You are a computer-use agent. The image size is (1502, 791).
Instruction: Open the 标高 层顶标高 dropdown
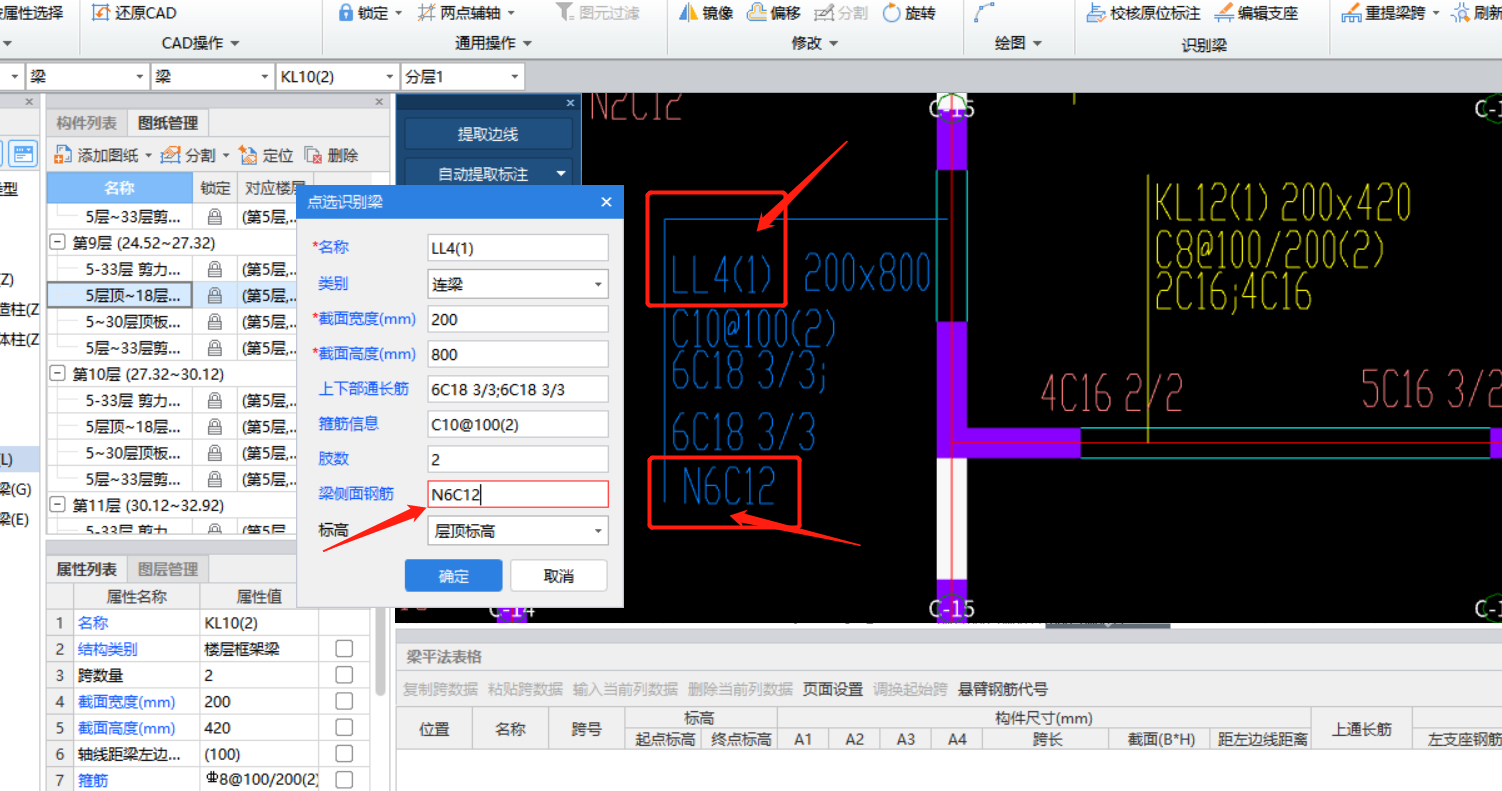point(598,531)
